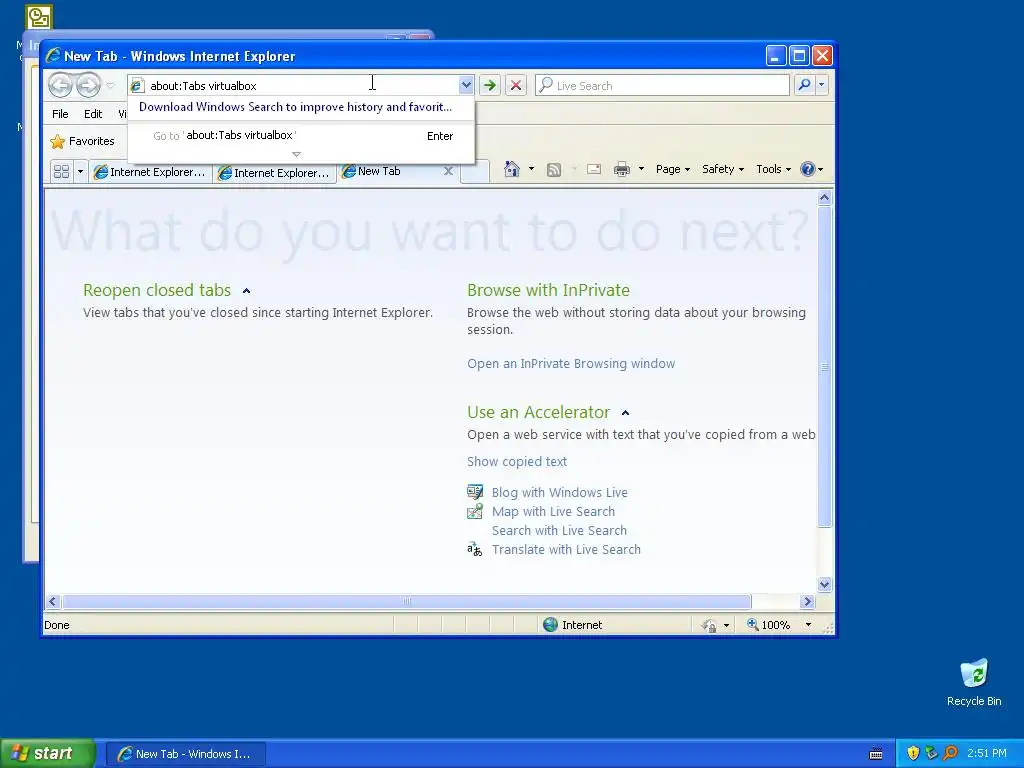
Task: Click the horizontal scrollbar right arrow
Action: pos(808,601)
